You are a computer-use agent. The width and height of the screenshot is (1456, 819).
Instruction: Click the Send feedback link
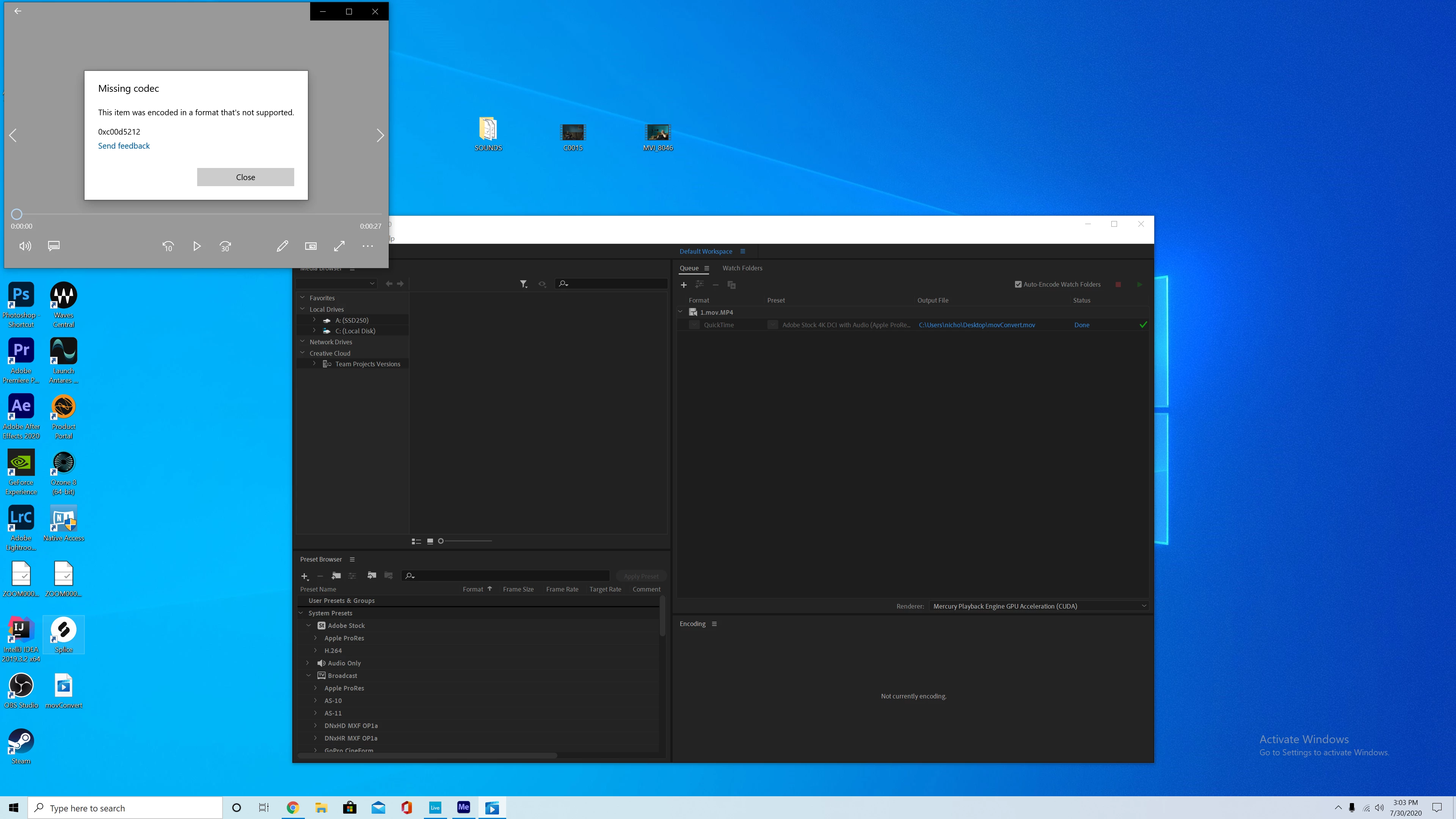(124, 146)
